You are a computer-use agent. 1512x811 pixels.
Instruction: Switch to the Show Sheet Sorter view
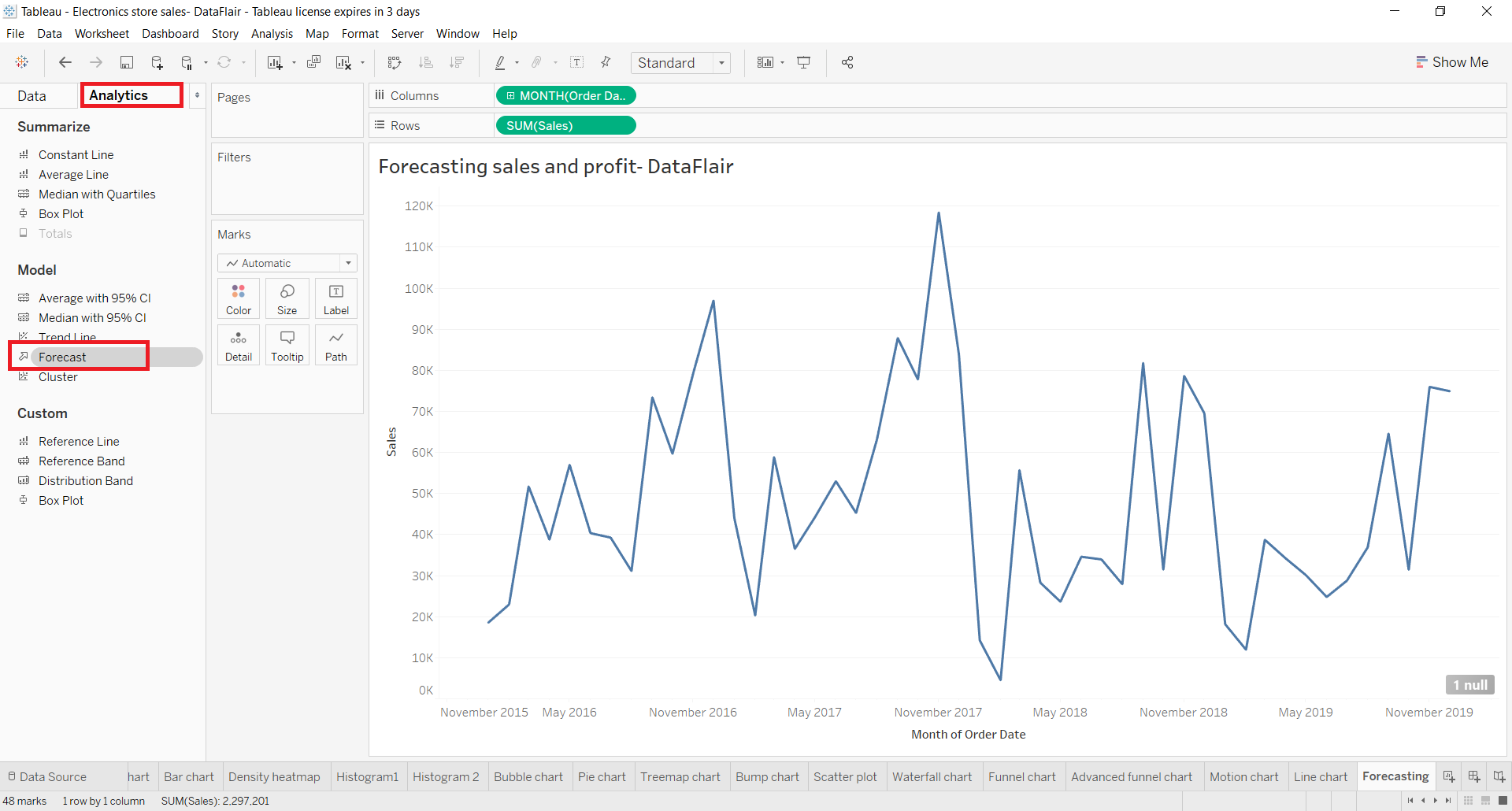[1469, 801]
